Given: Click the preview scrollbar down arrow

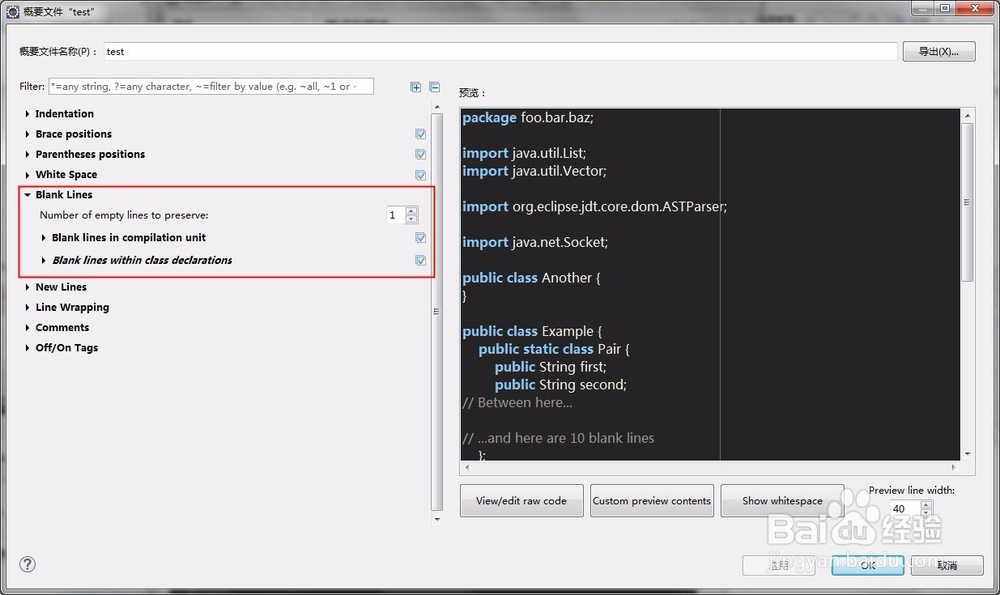Looking at the screenshot, I should tap(967, 454).
